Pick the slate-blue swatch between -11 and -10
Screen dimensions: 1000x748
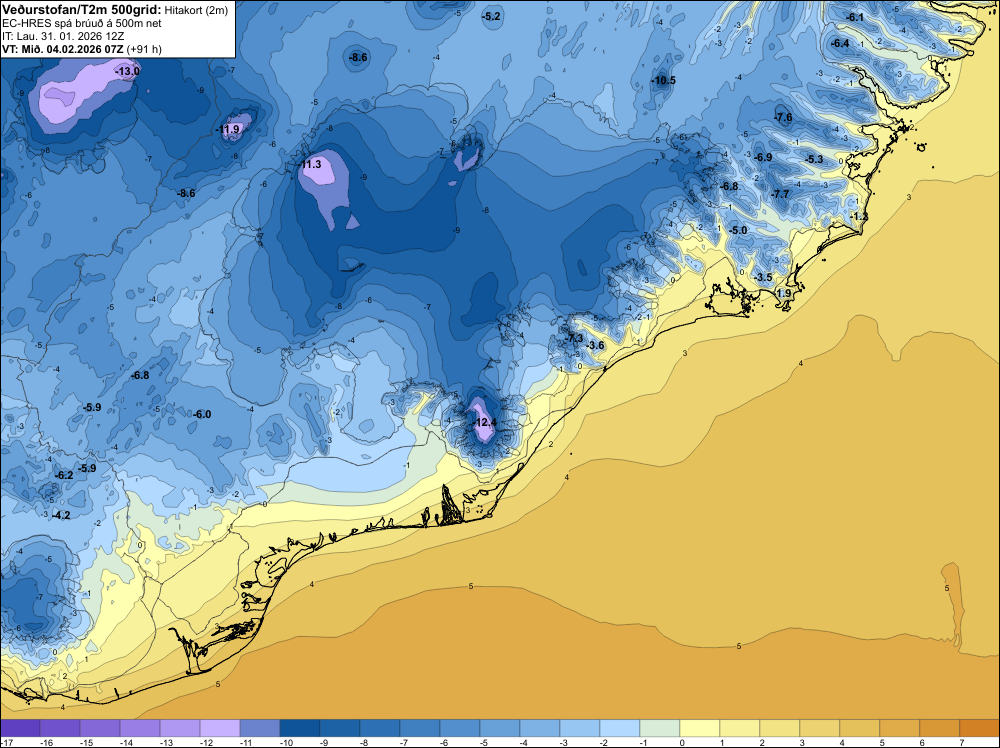[x=260, y=728]
